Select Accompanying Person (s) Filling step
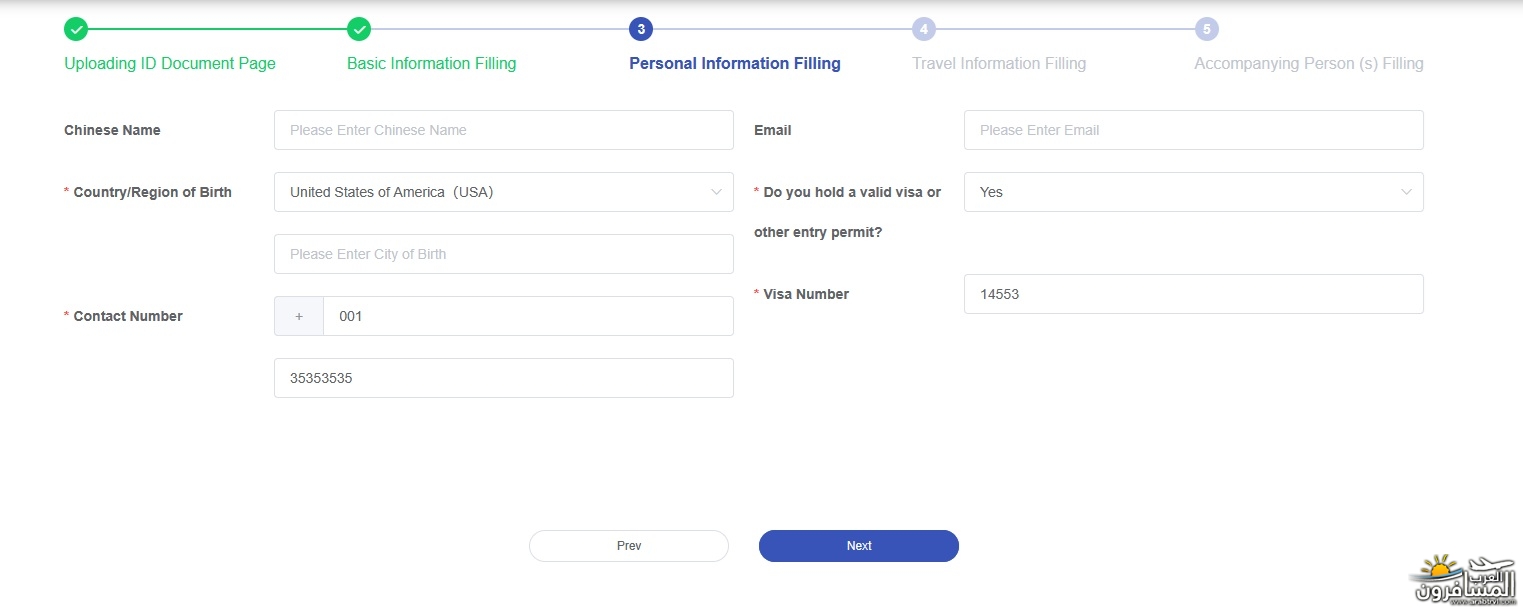This screenshot has width=1523, height=612. [x=1309, y=64]
